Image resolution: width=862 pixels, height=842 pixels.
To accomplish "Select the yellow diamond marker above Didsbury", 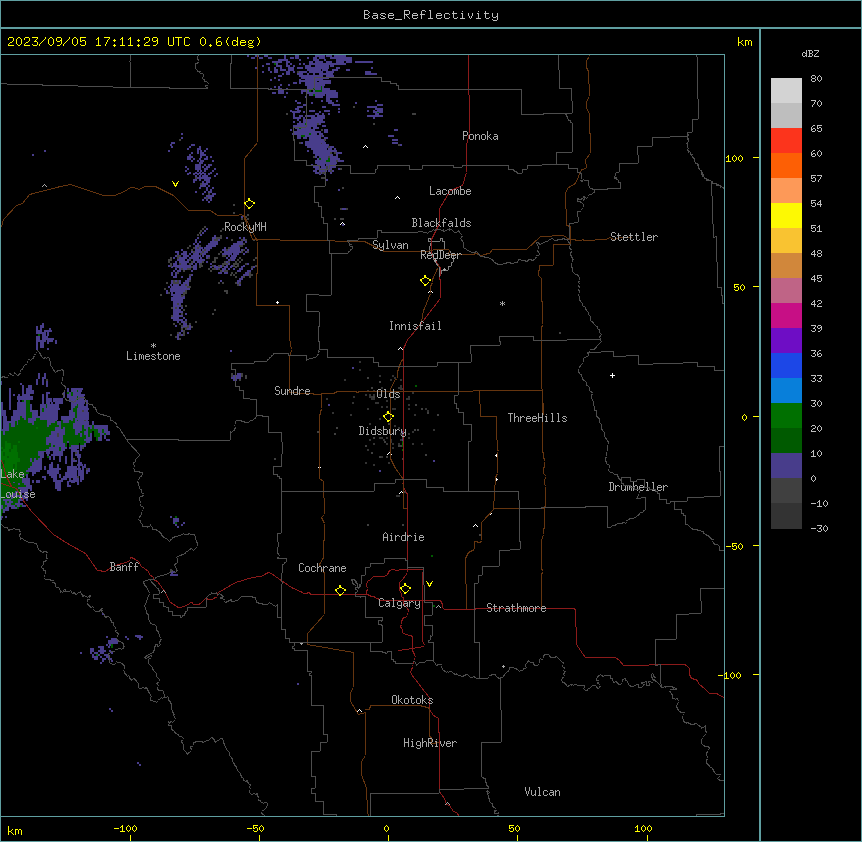I will [388, 417].
